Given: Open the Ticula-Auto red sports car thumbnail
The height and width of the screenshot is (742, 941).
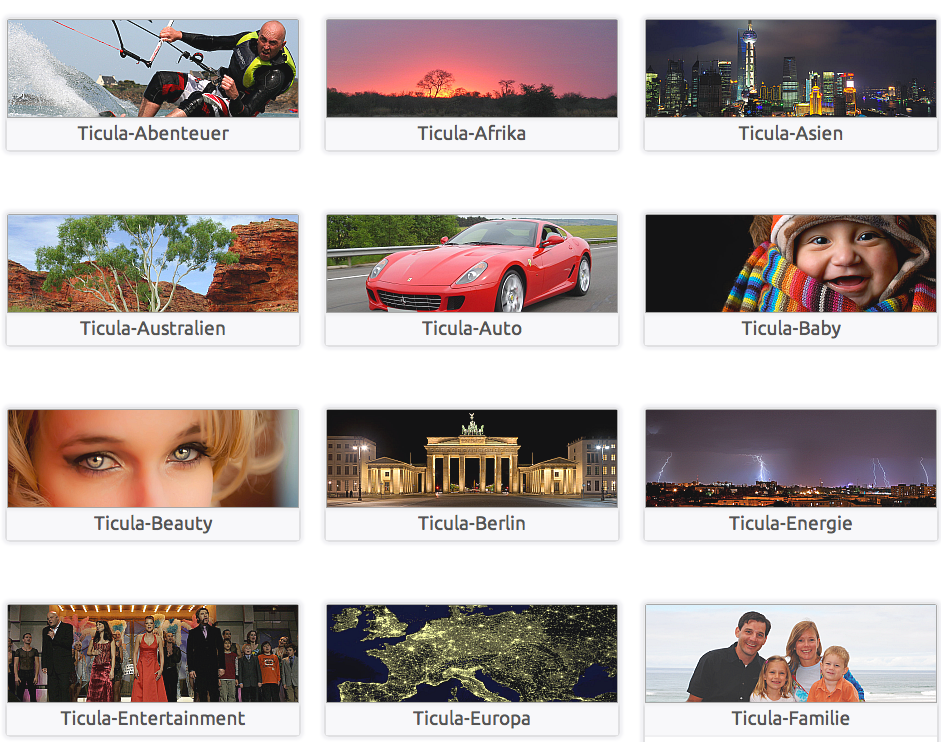Looking at the screenshot, I should click(472, 264).
